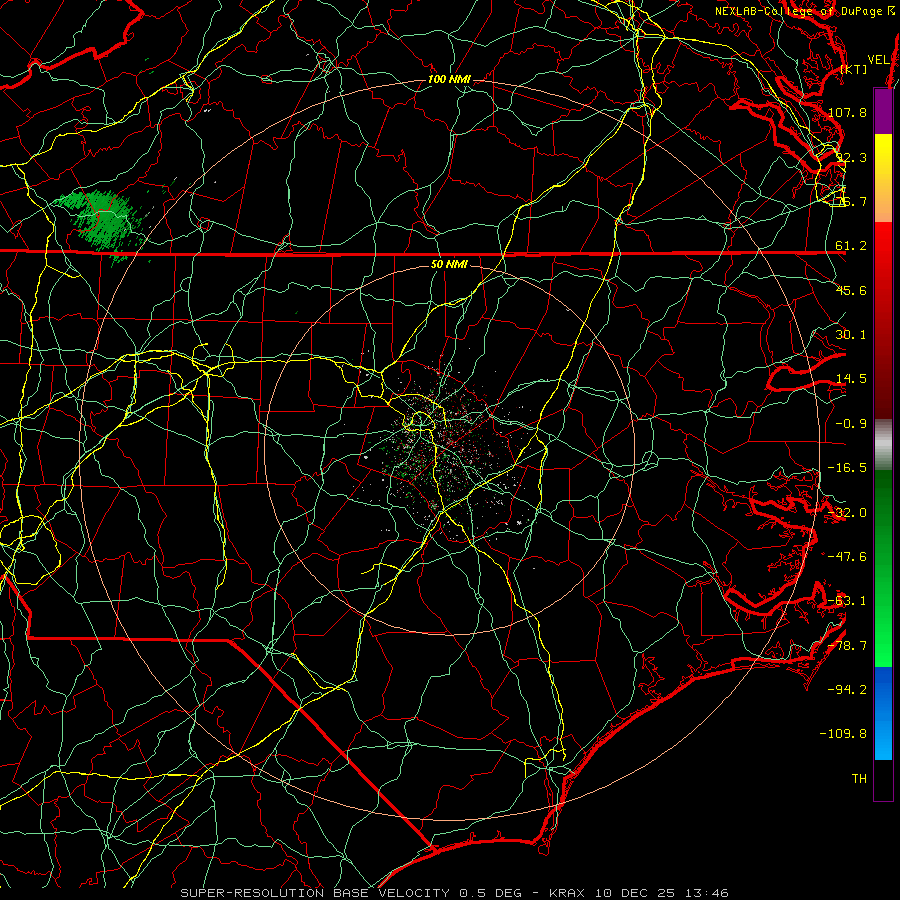Click the Super-Resolution Base Velocity caption
This screenshot has height=900, width=900.
coord(454,893)
